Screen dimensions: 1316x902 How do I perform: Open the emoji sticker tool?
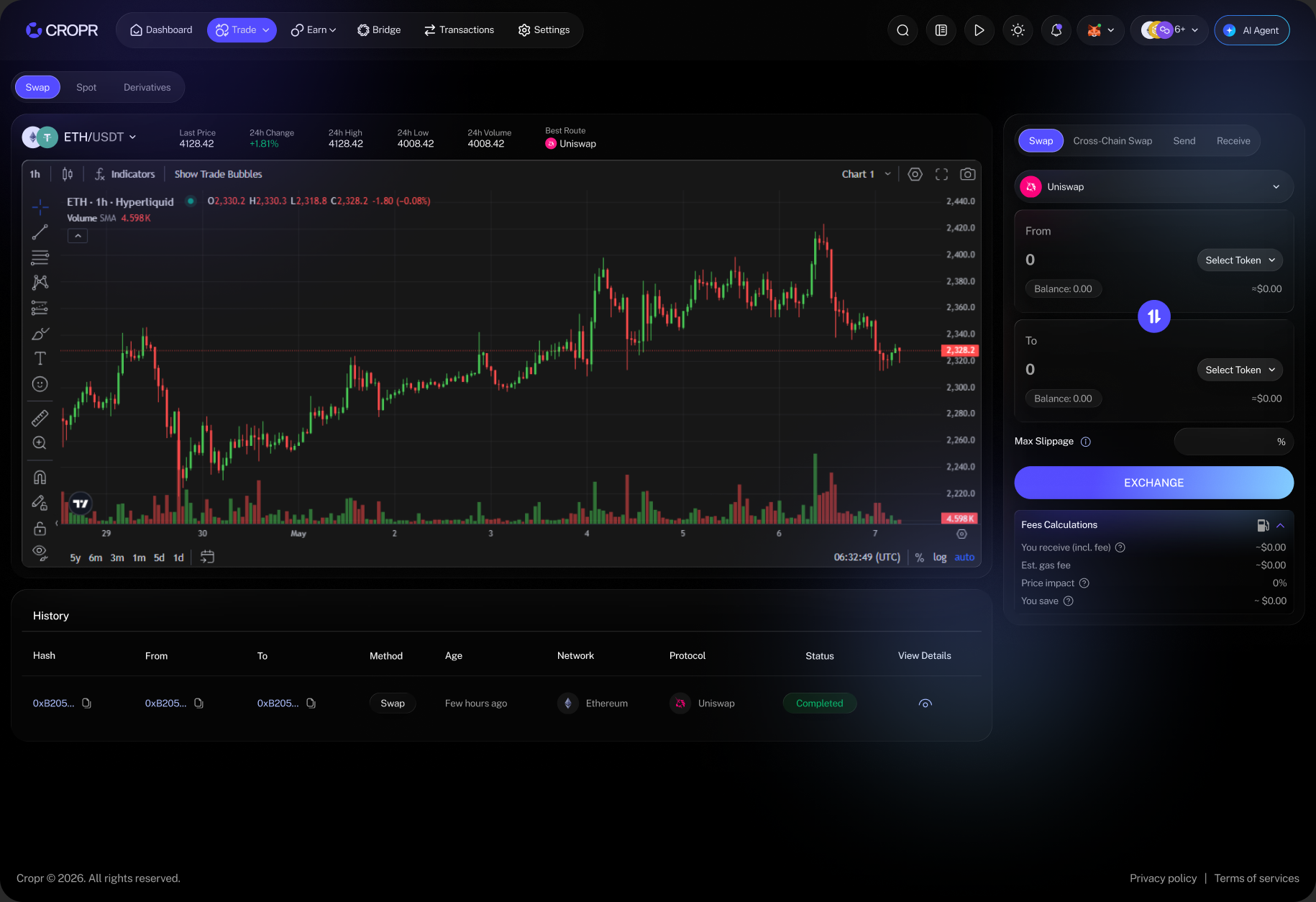click(40, 384)
